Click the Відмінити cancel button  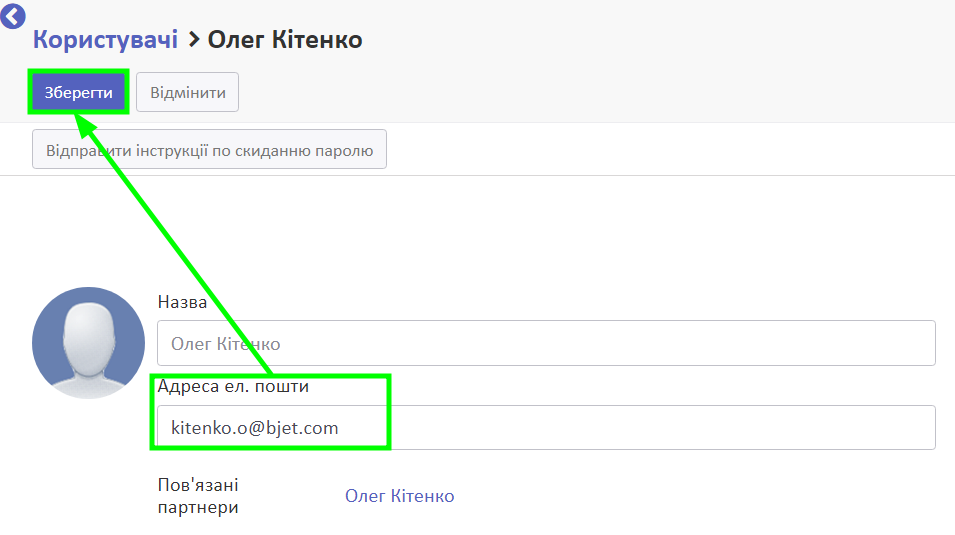click(188, 93)
